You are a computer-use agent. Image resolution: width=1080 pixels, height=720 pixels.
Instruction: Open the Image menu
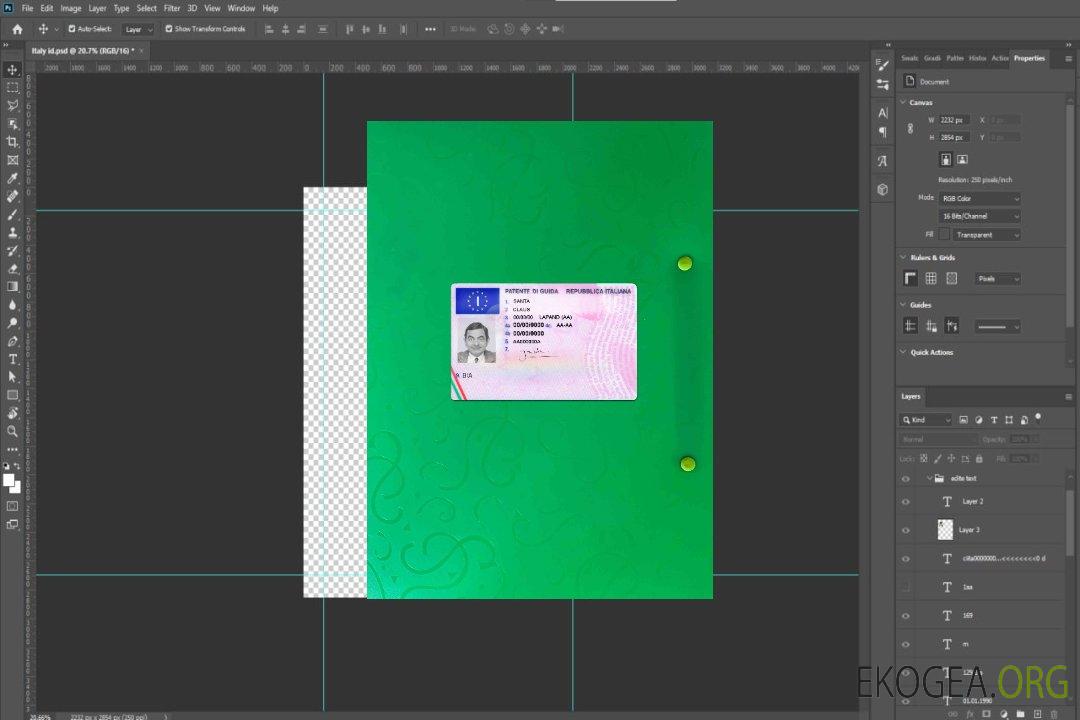(x=70, y=8)
